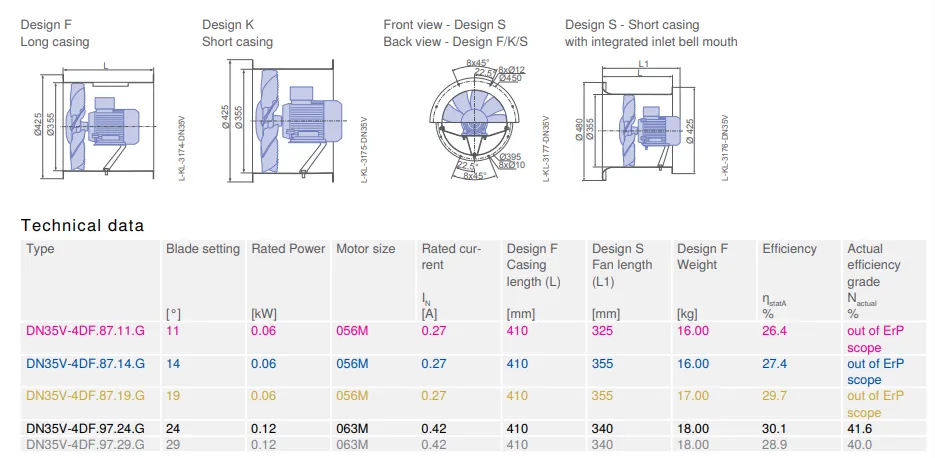
Task: Click the 41.6 efficiency grade value
Action: pos(859,428)
